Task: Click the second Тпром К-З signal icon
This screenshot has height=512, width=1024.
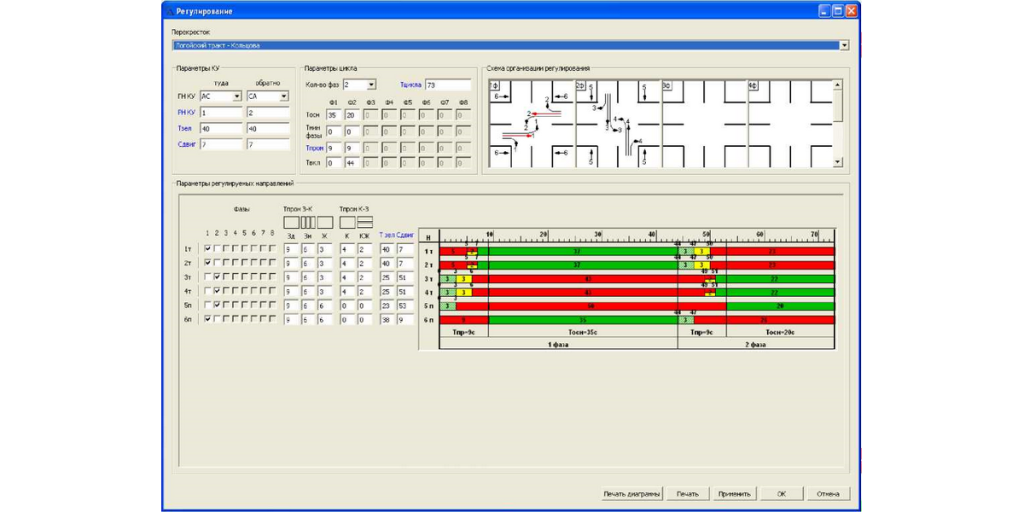Action: coord(365,222)
